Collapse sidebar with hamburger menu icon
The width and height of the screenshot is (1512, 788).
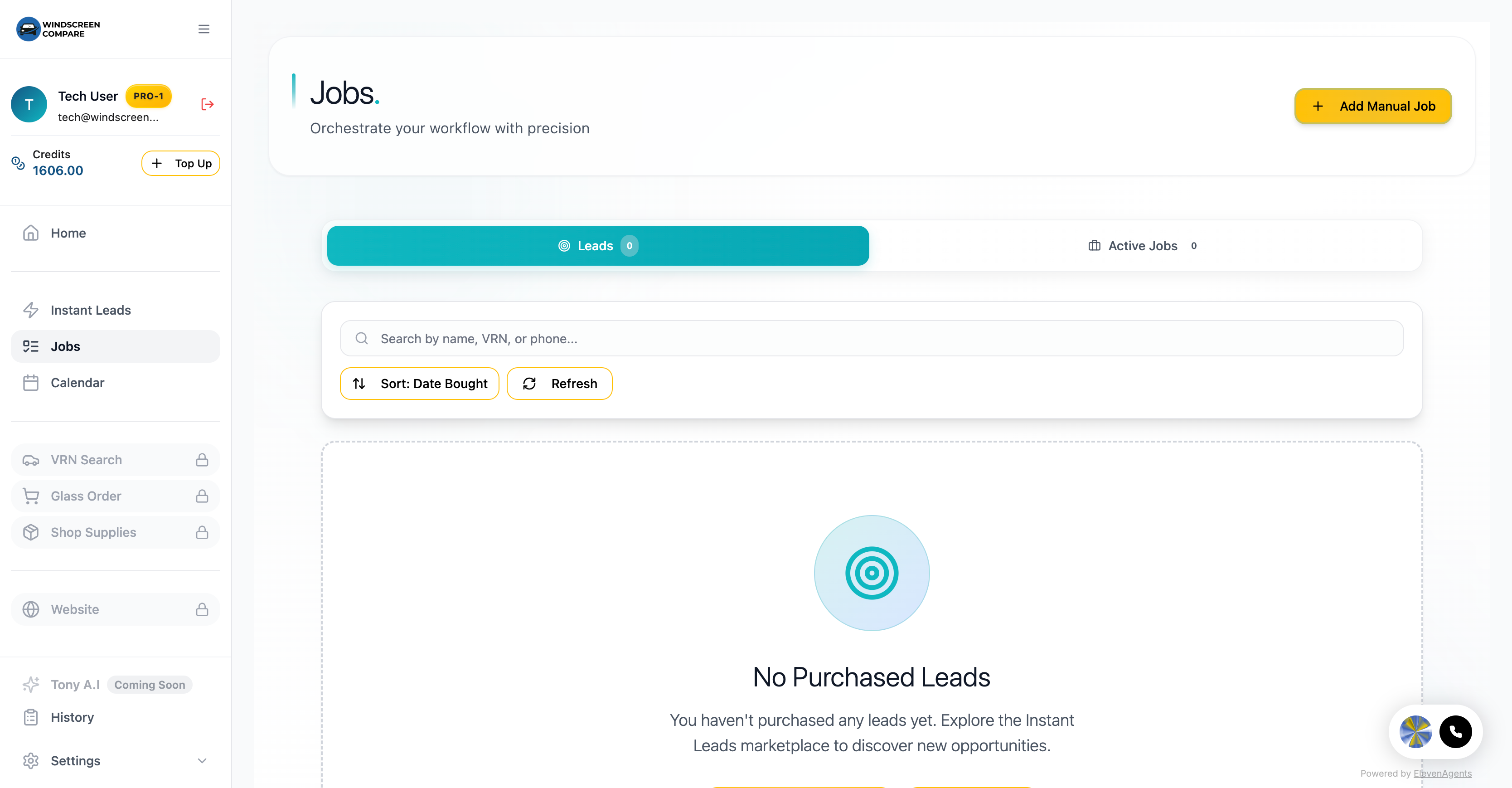pyautogui.click(x=204, y=29)
